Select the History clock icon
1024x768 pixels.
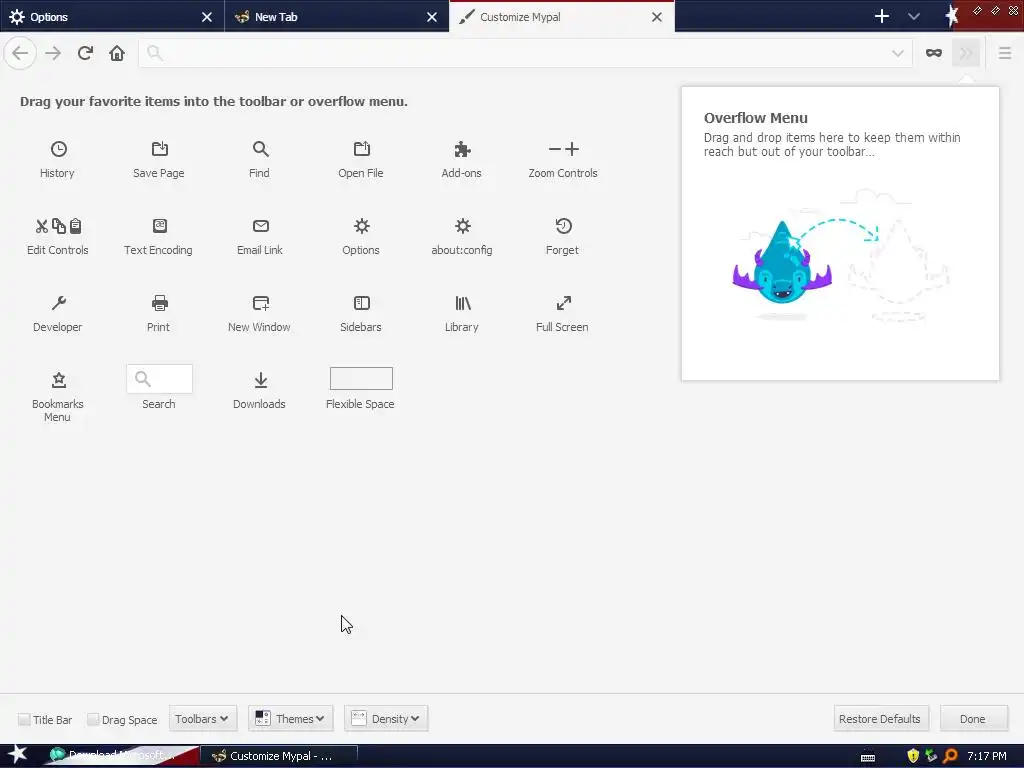59,149
